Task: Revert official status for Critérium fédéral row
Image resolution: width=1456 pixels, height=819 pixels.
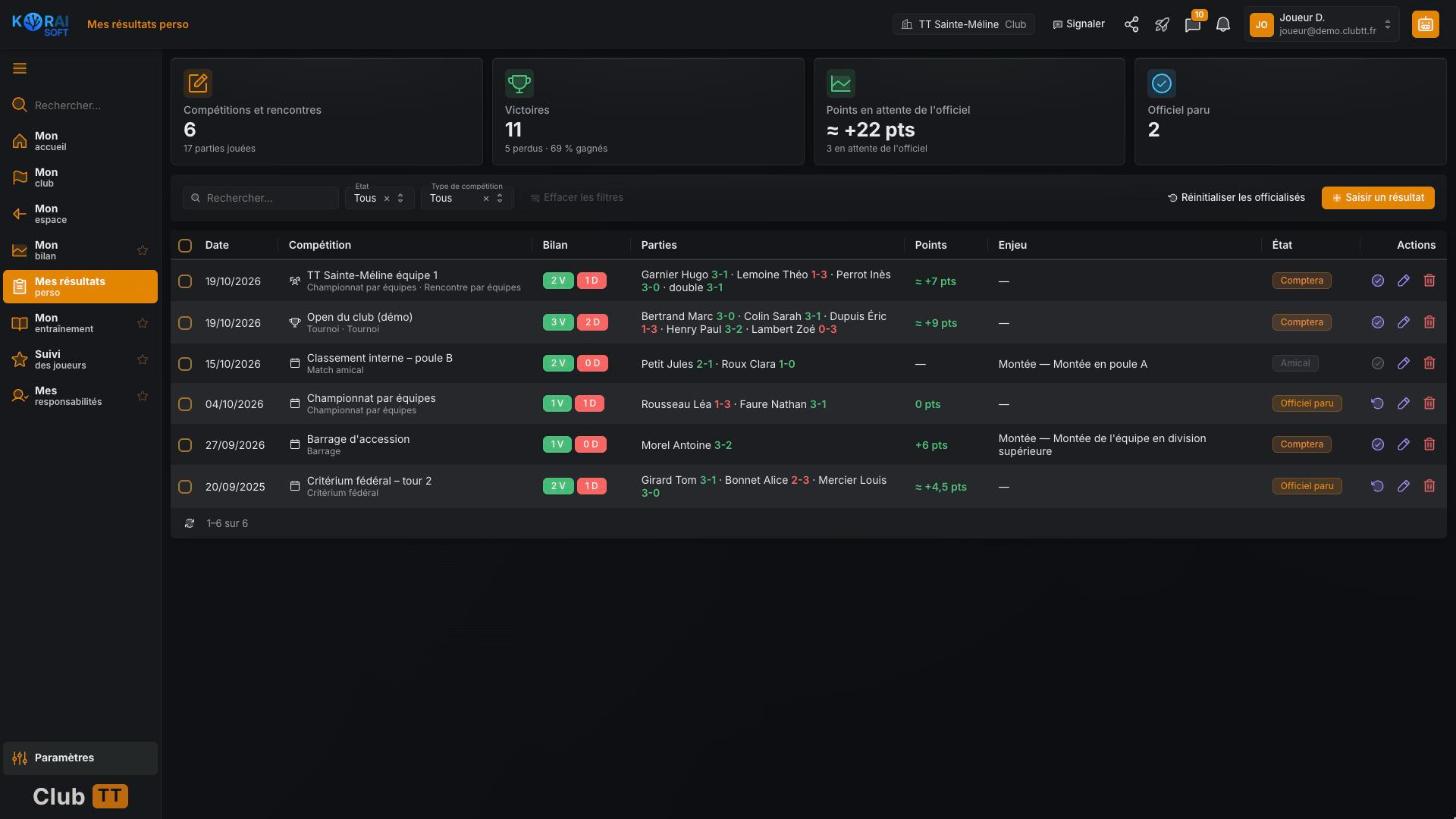Action: (1377, 486)
